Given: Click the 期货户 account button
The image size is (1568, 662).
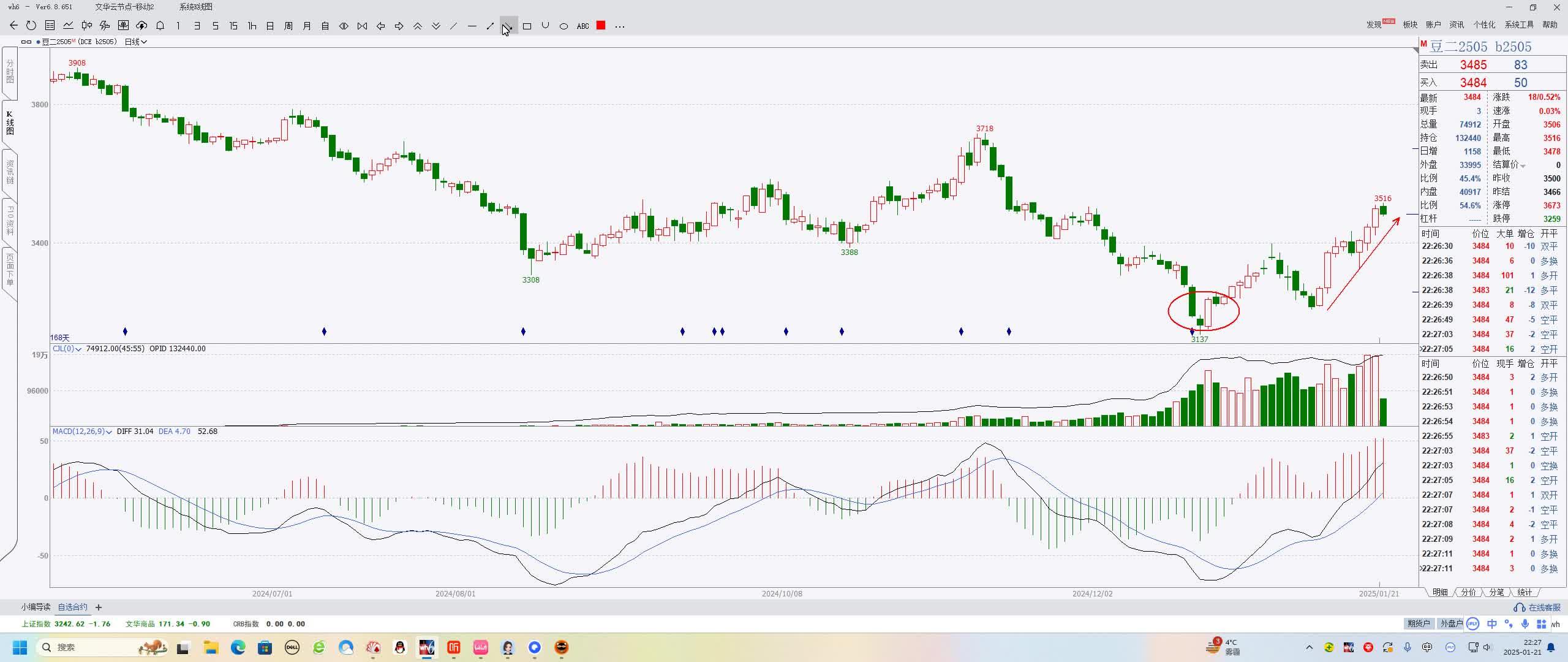Looking at the screenshot, I should 1418,623.
